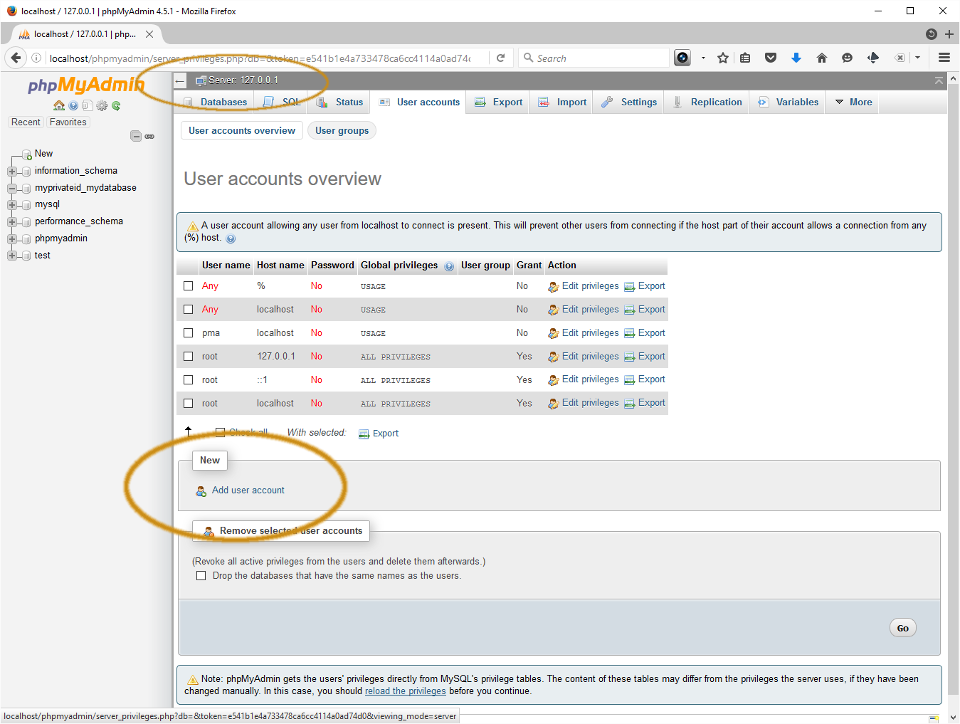Click site info icon in address bar

click(x=37, y=58)
